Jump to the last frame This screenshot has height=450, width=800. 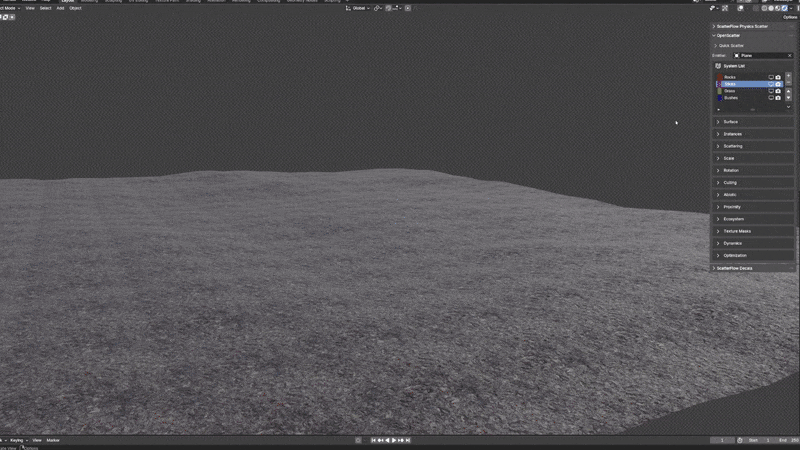[x=408, y=440]
